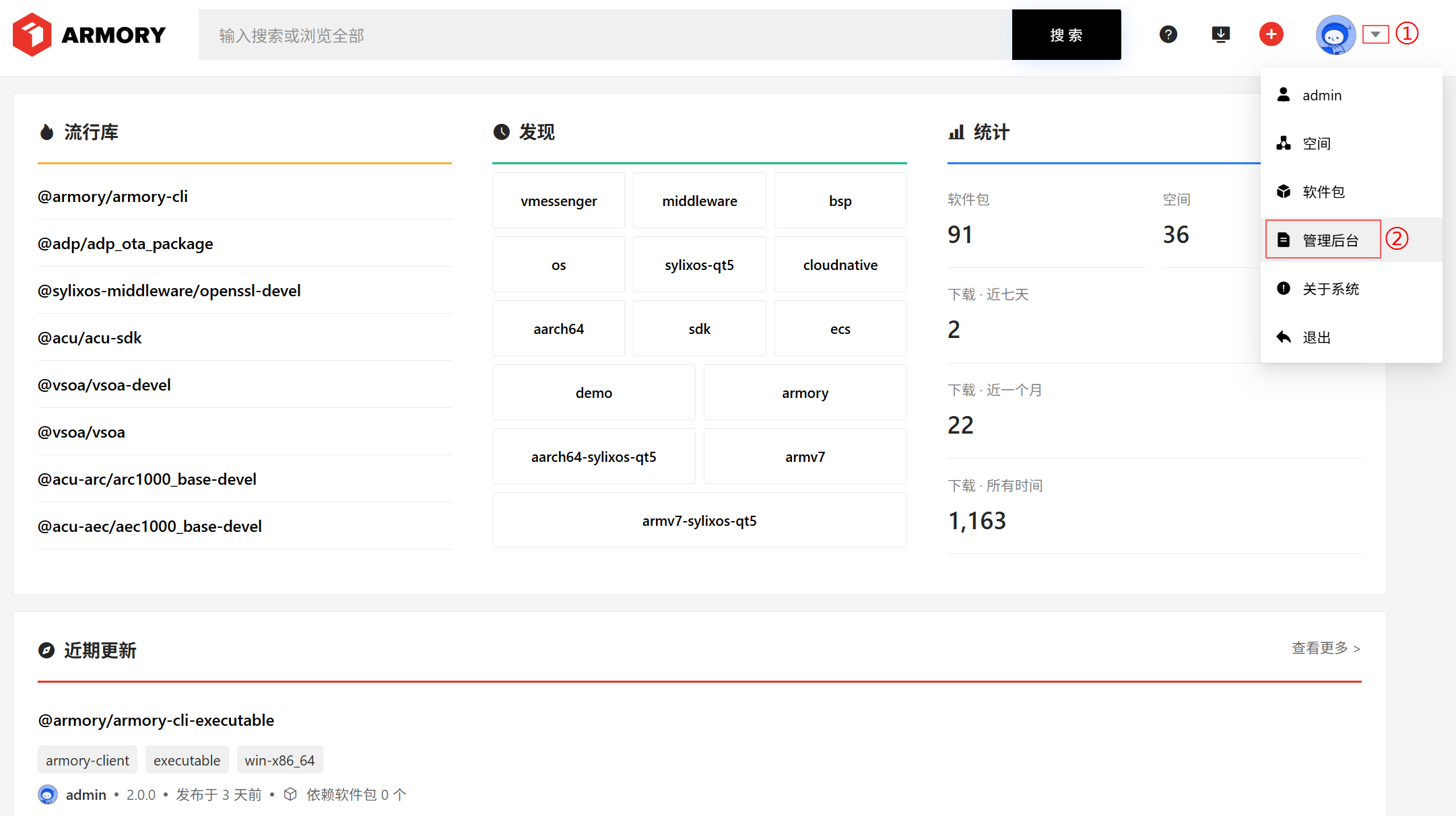Click the red plus create icon
The height and width of the screenshot is (816, 1456).
point(1271,34)
